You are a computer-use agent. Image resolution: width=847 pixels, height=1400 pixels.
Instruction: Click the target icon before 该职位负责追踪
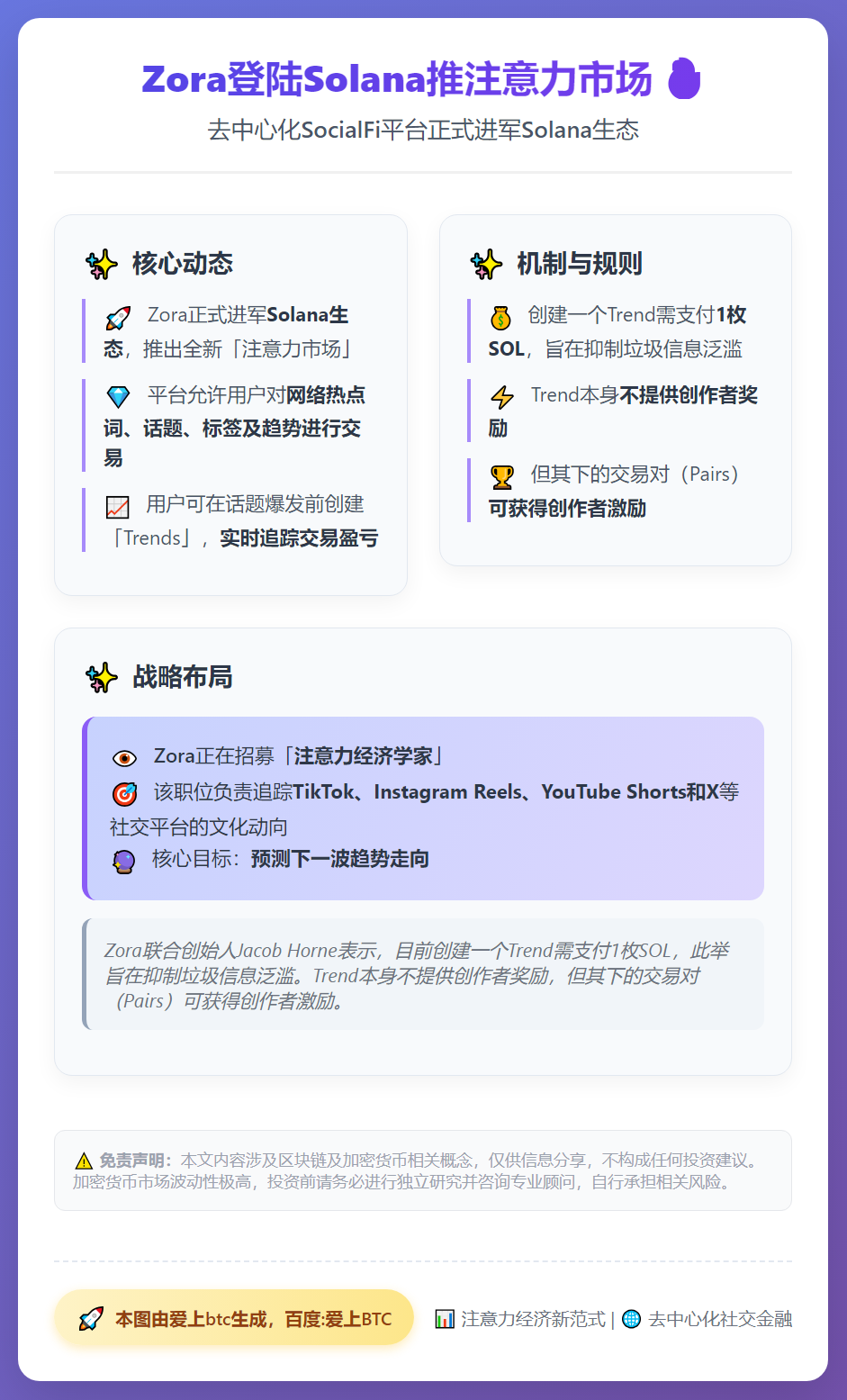pyautogui.click(x=124, y=793)
